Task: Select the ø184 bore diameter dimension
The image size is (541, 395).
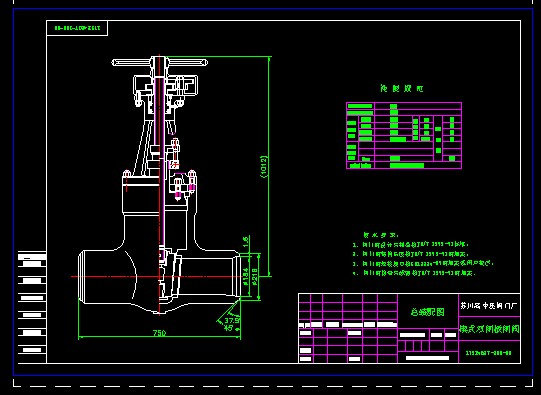Action: point(245,275)
